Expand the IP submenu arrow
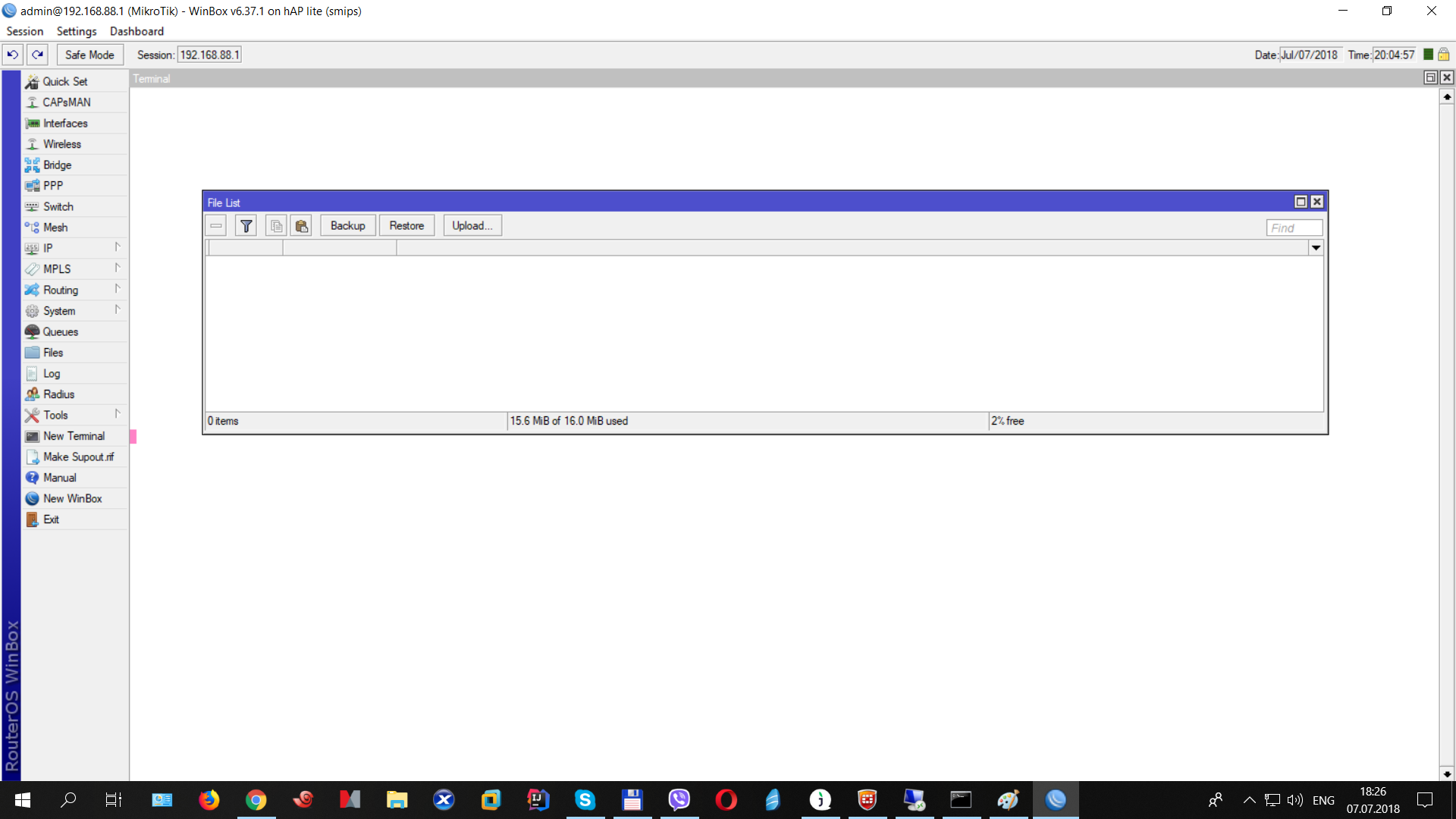Viewport: 1456px width, 819px height. pyautogui.click(x=118, y=247)
